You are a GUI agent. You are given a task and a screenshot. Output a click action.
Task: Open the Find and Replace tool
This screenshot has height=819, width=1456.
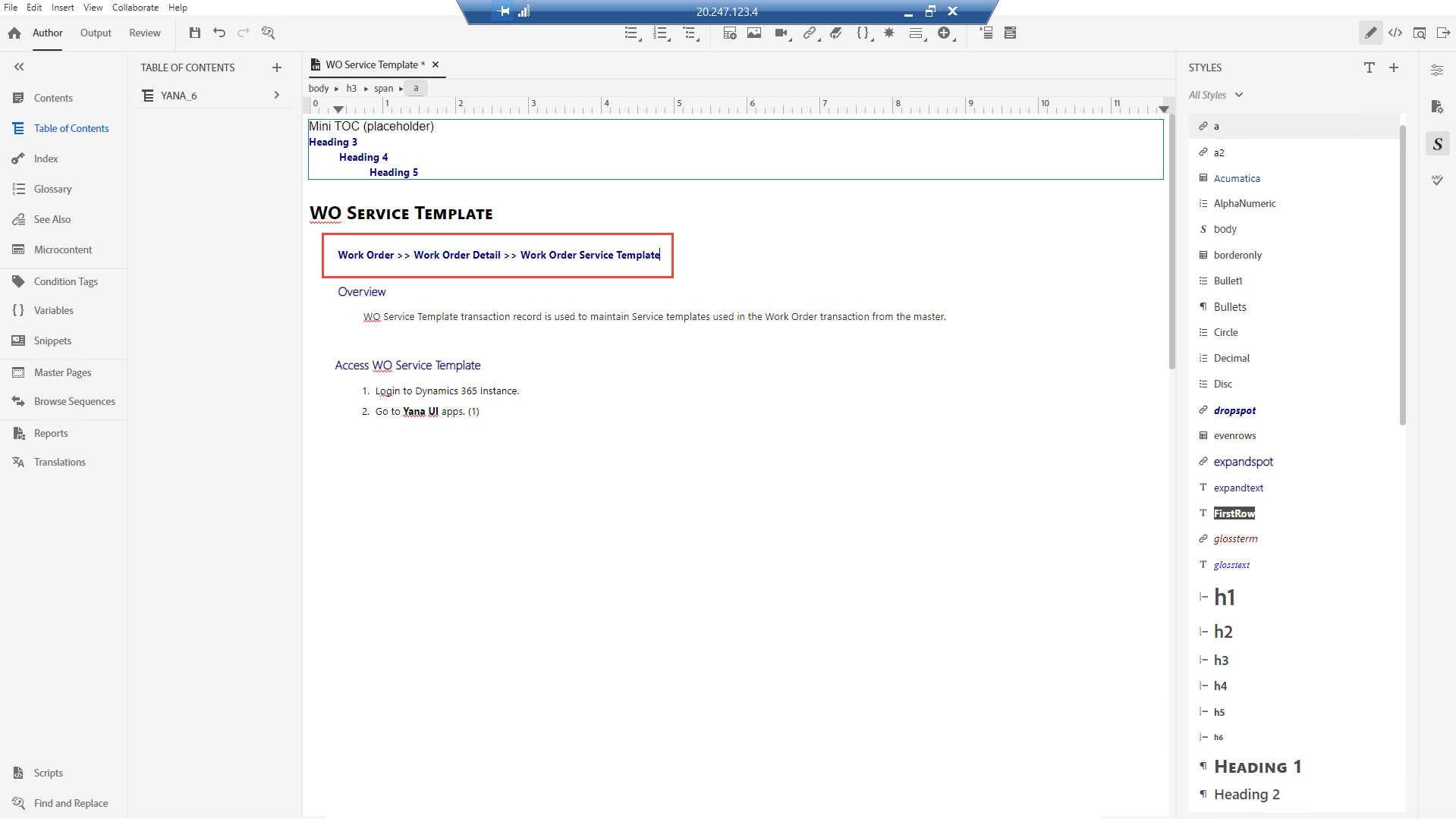click(71, 802)
